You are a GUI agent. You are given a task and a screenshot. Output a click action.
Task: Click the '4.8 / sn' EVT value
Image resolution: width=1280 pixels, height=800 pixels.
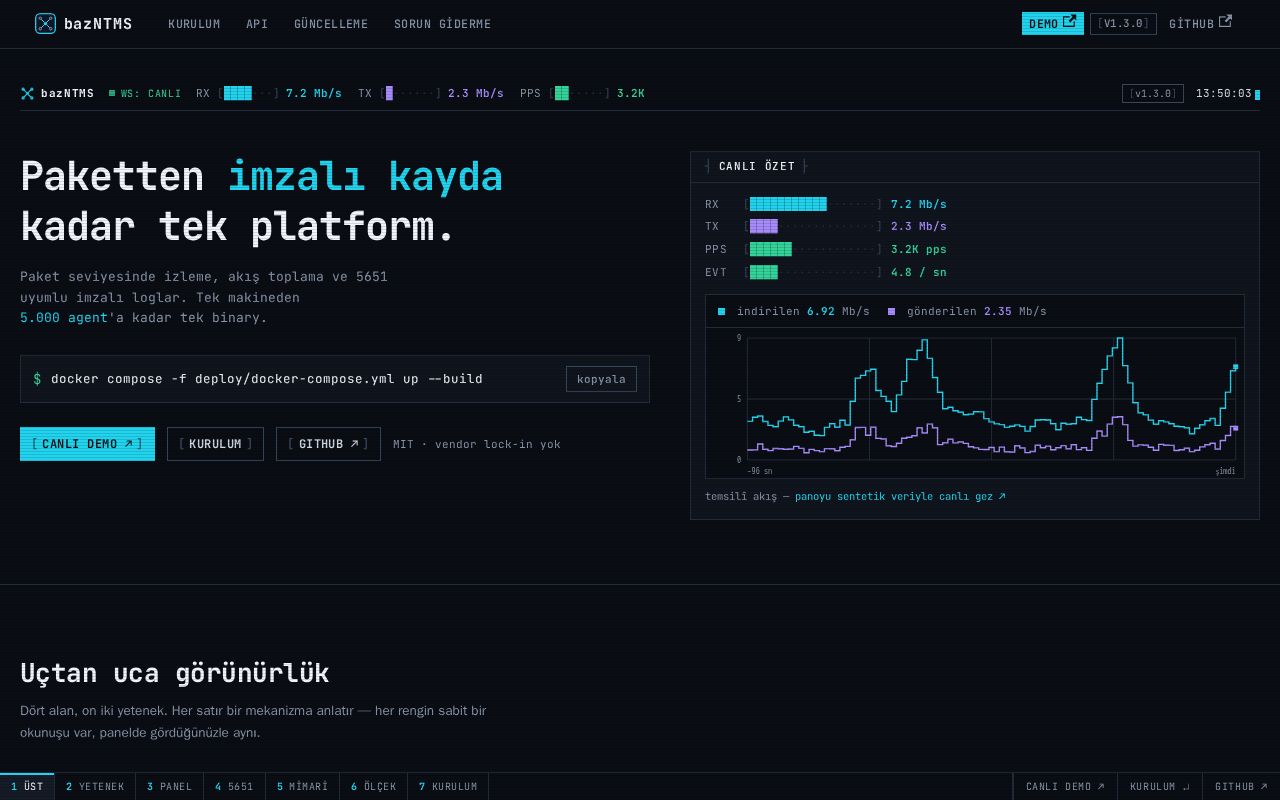tap(919, 272)
